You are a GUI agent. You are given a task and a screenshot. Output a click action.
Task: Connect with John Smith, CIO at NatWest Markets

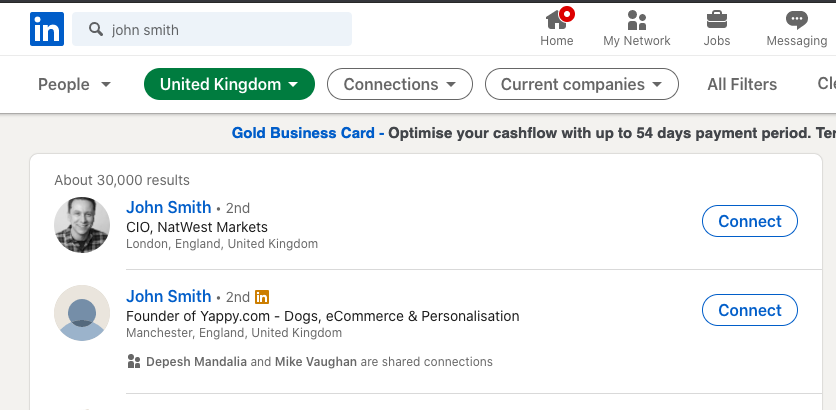coord(749,221)
